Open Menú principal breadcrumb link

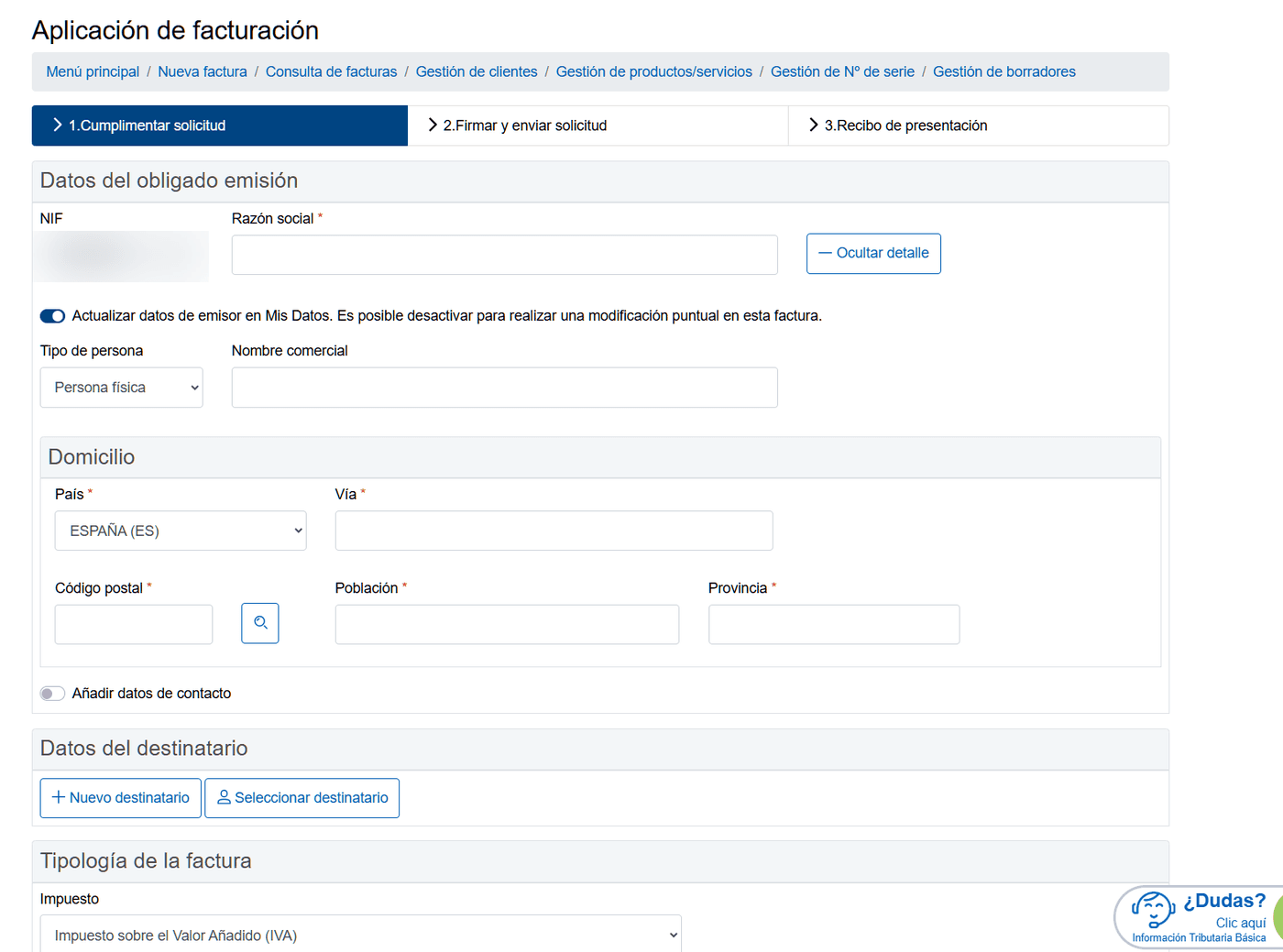(93, 71)
